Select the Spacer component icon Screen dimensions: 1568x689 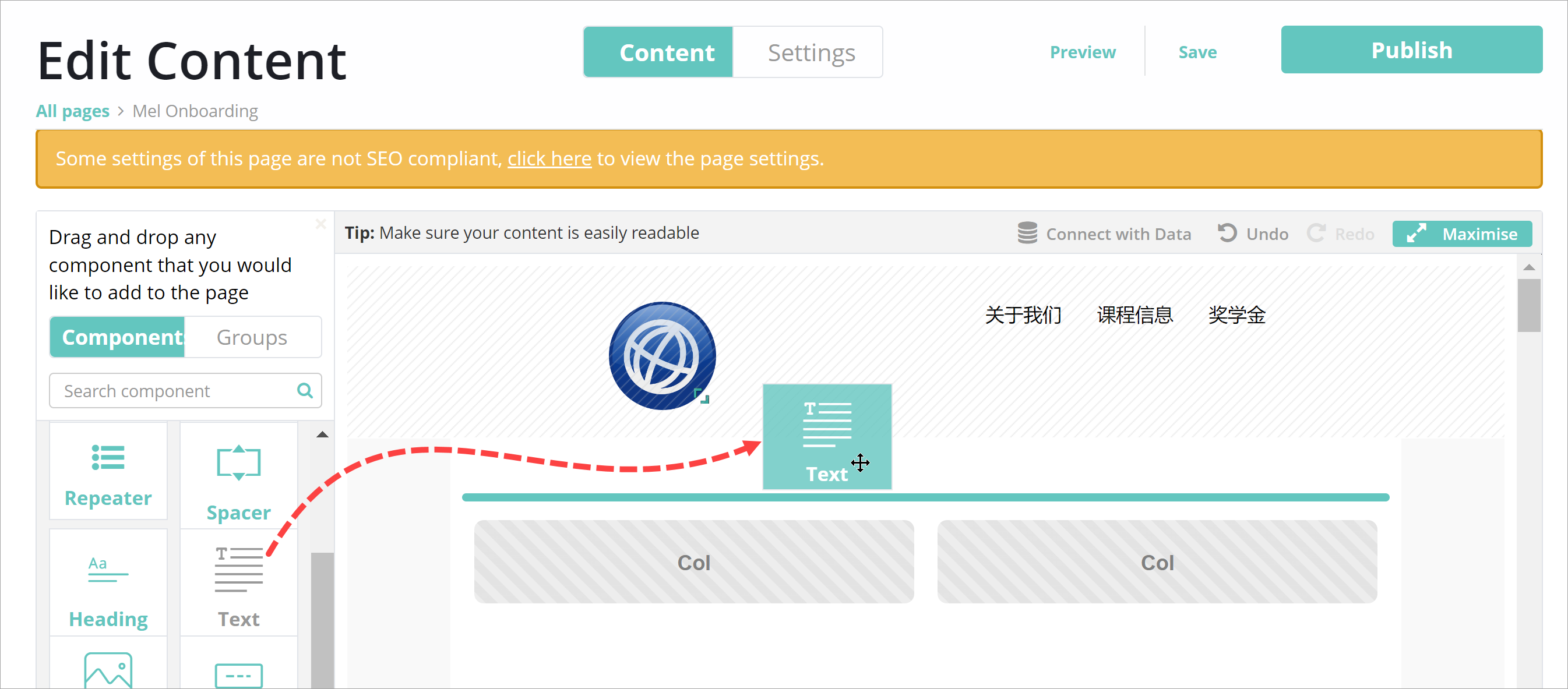[x=238, y=463]
